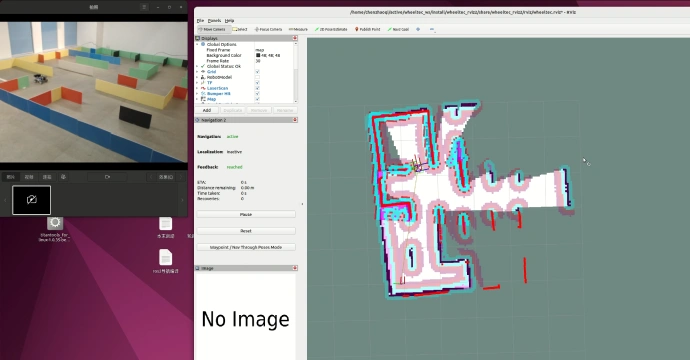Enable the RobotModel display checkbox
The height and width of the screenshot is (360, 690).
[x=257, y=77]
